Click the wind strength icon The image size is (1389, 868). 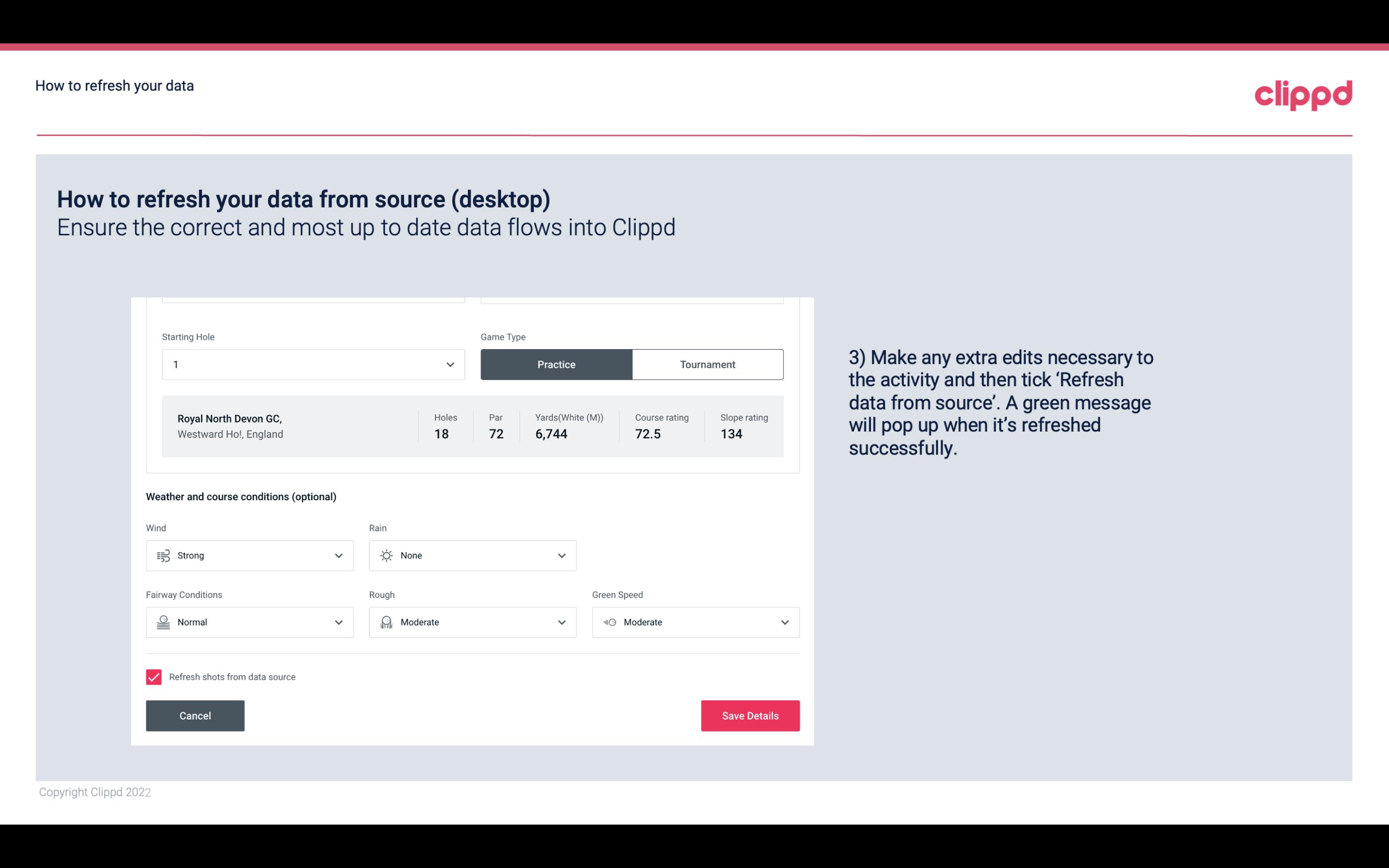[x=163, y=555]
